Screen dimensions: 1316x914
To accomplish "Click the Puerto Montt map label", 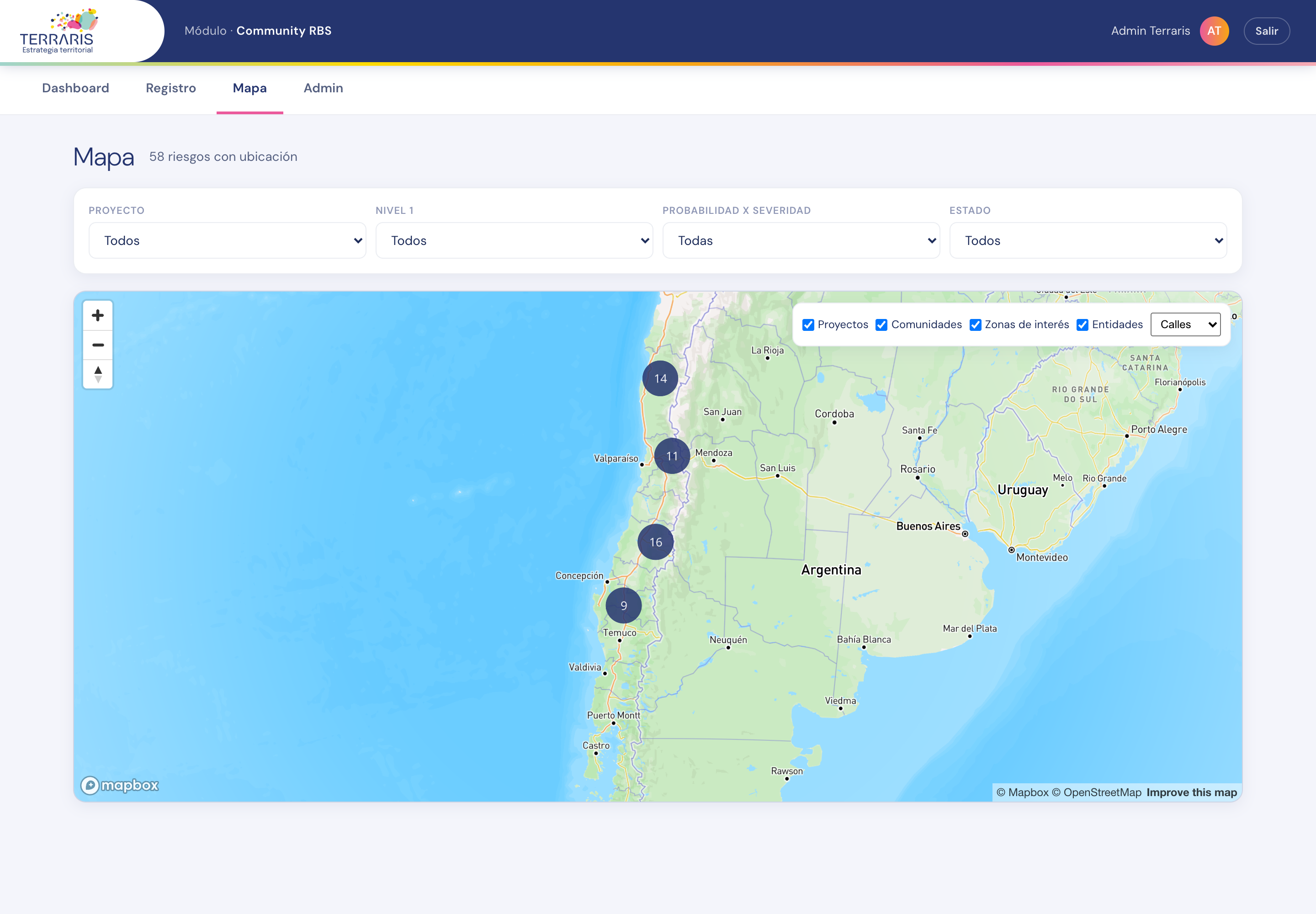I will (613, 715).
